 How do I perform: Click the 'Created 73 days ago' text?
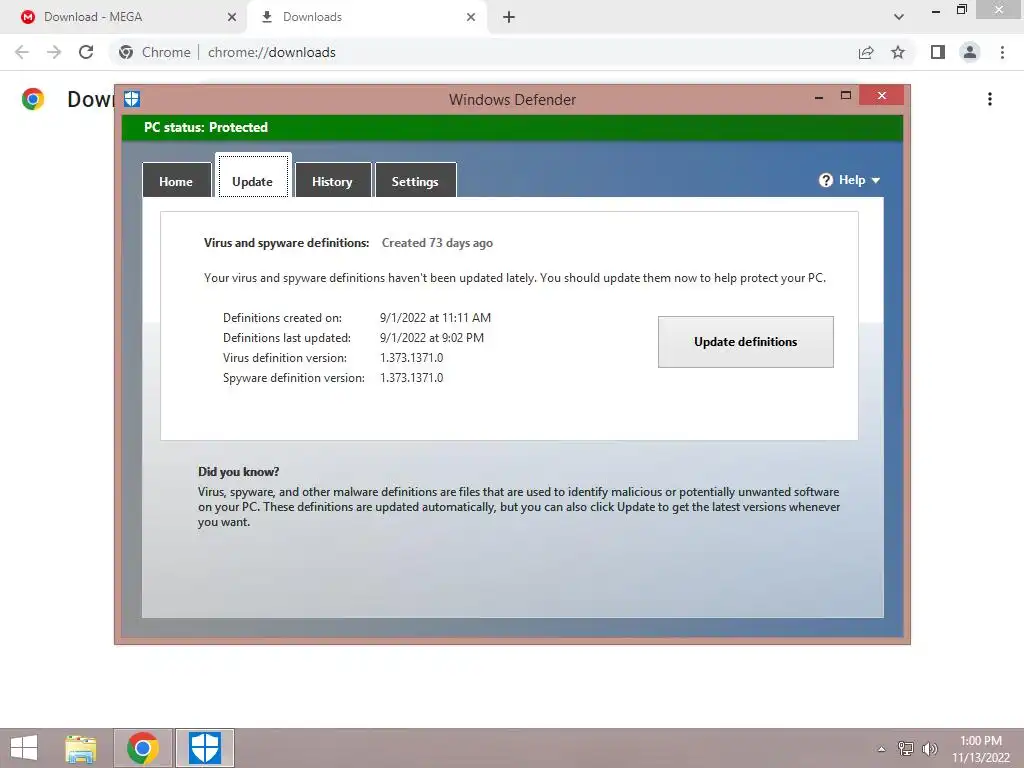[x=437, y=243]
